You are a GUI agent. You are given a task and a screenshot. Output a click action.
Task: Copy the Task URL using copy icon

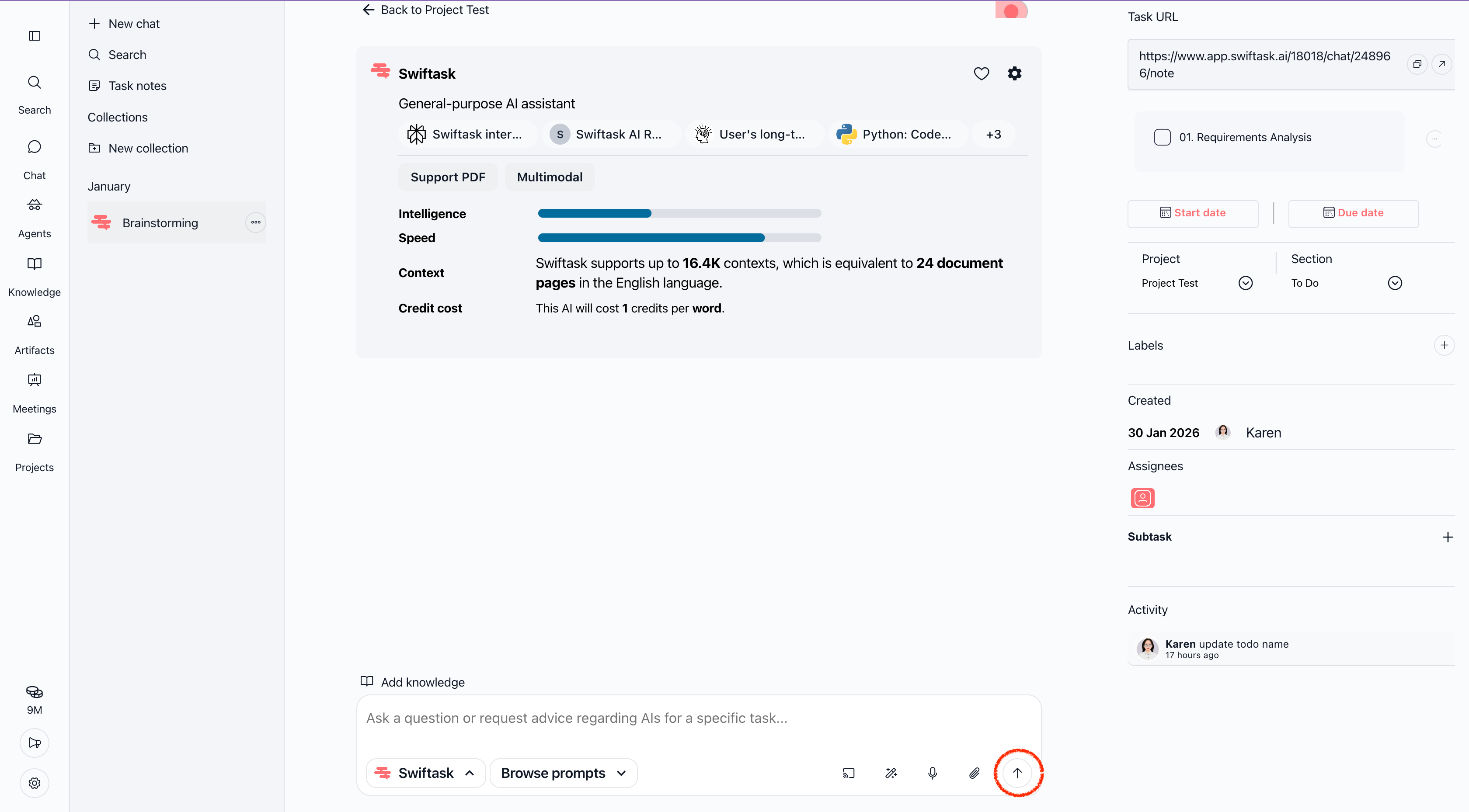click(x=1417, y=64)
